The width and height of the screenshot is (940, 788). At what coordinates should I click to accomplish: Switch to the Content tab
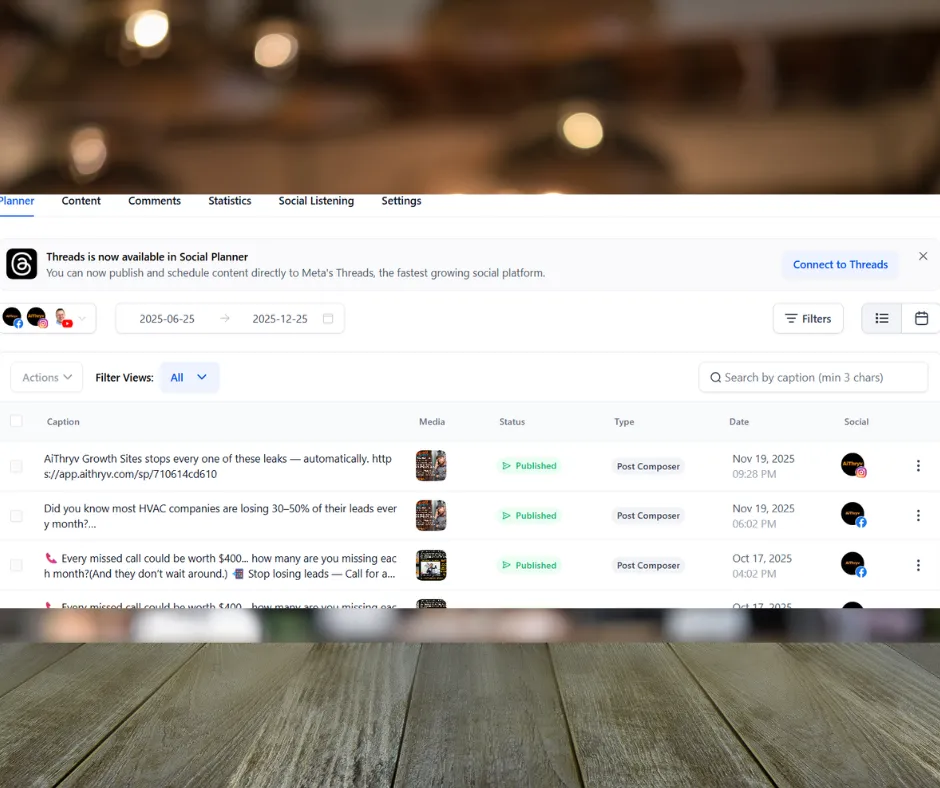tap(81, 201)
